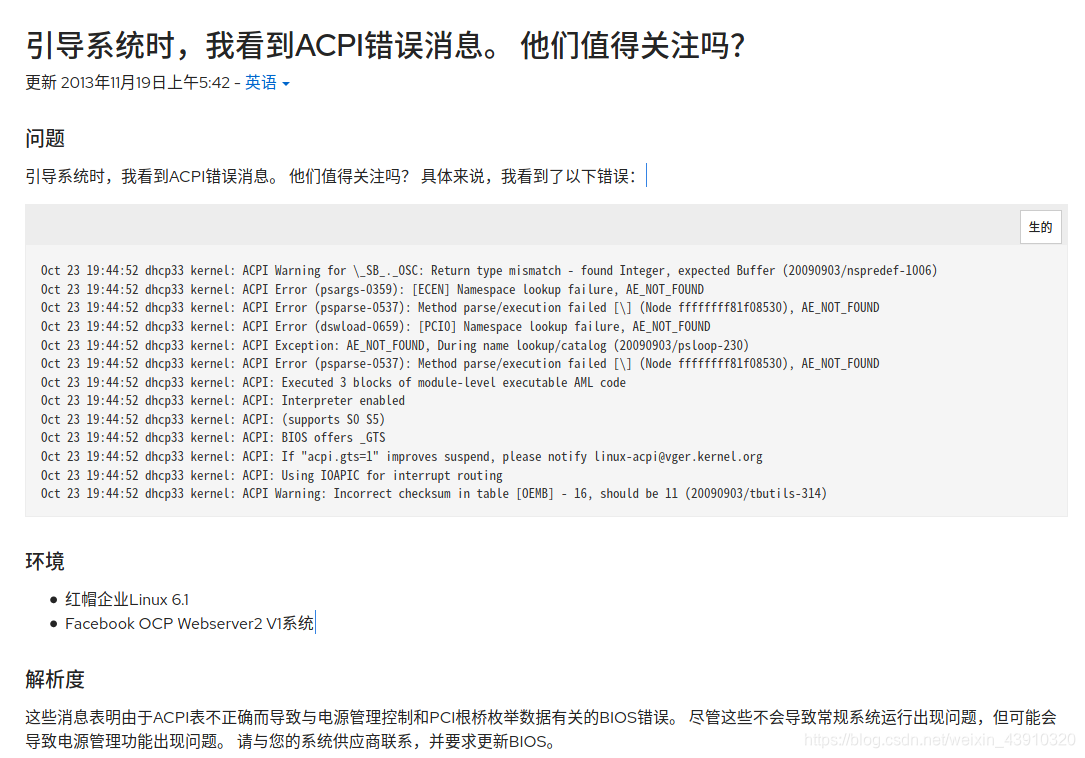Screen dimensions: 1085x758
Task: Click the log line "Using IOAPIC for interrupt routing"
Action: 272,475
